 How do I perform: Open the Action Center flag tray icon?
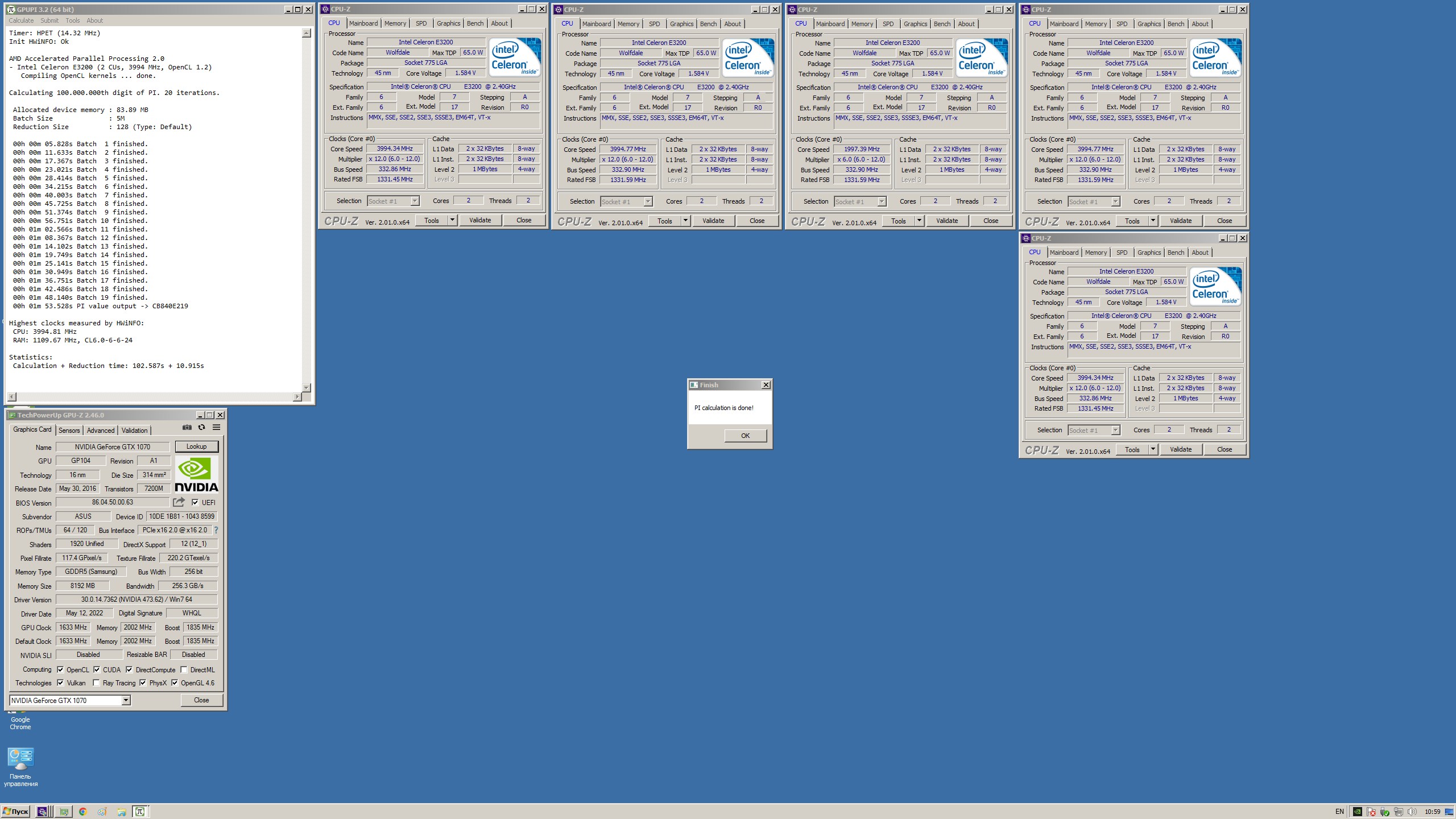click(x=1371, y=812)
